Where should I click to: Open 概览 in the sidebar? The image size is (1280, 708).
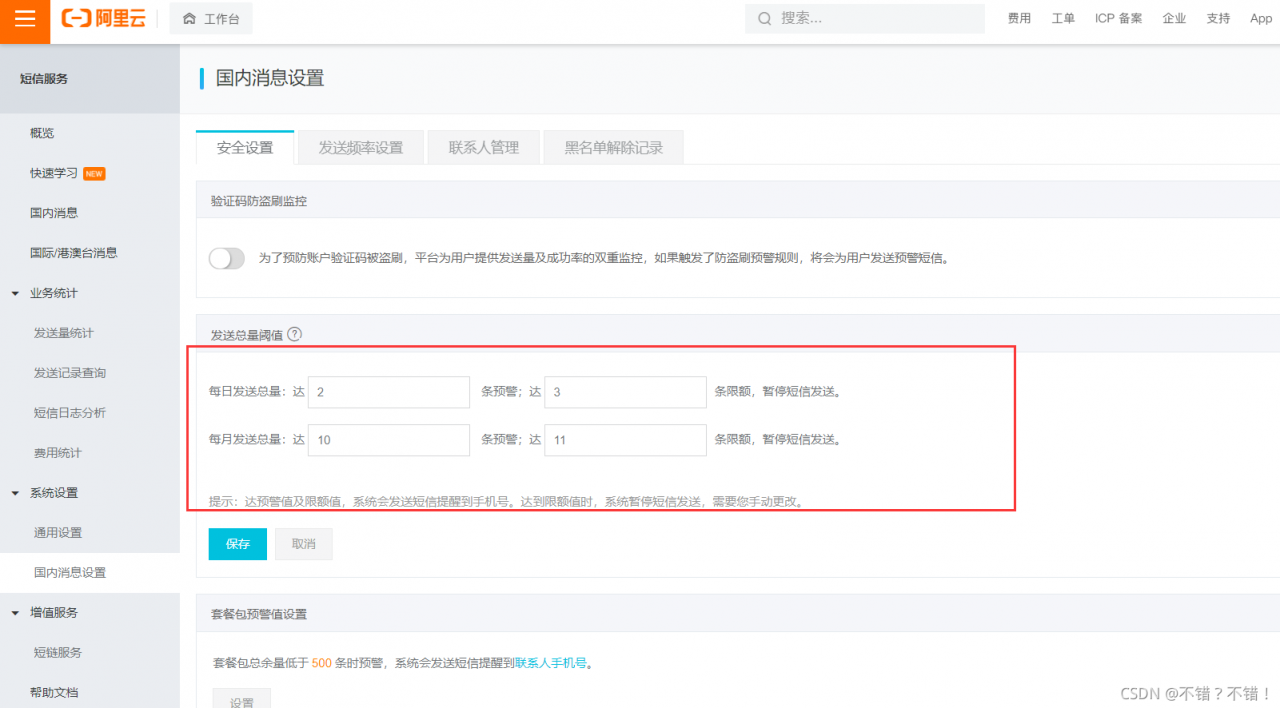42,133
